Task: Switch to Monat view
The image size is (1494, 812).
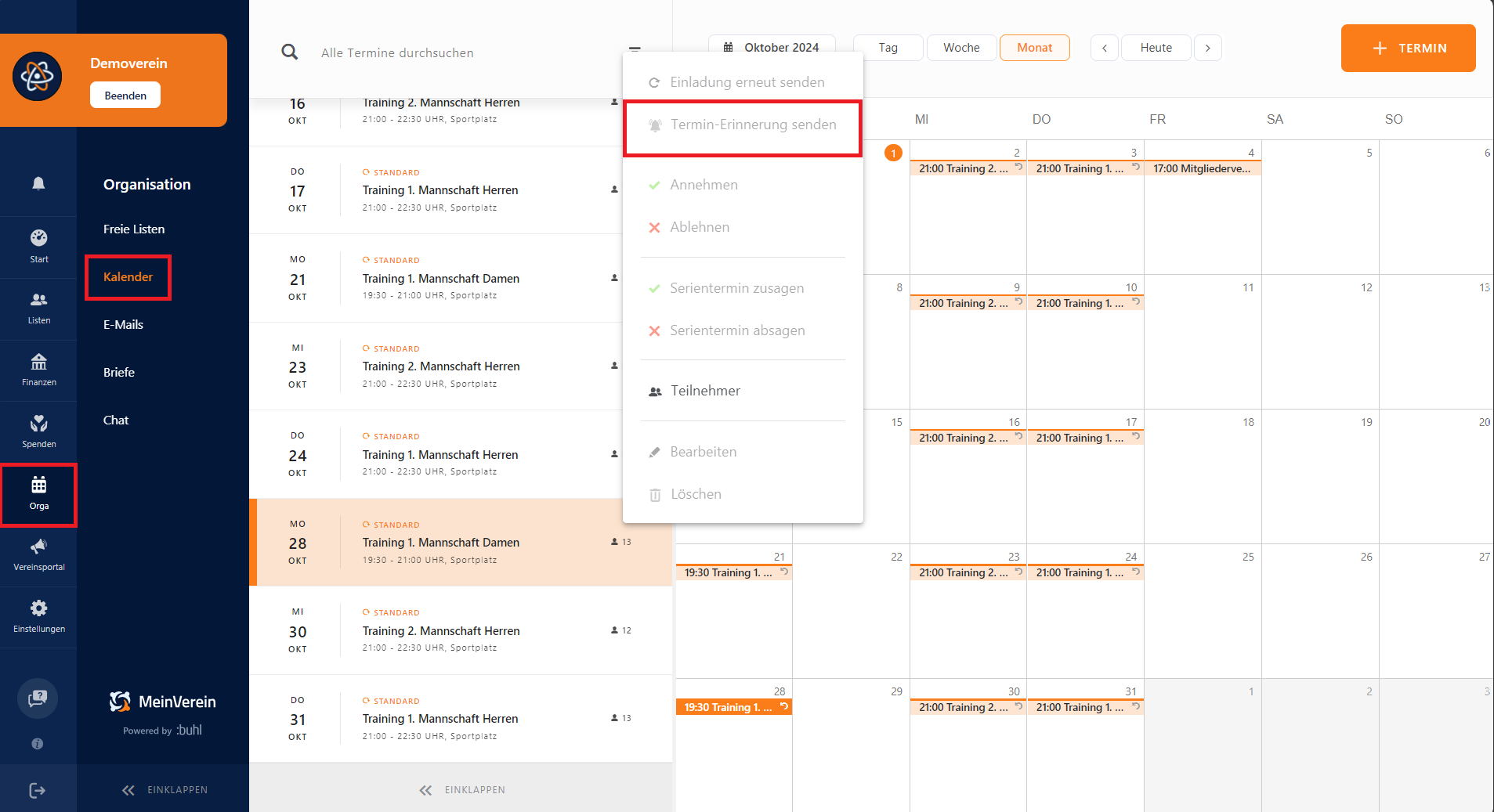Action: point(1035,48)
